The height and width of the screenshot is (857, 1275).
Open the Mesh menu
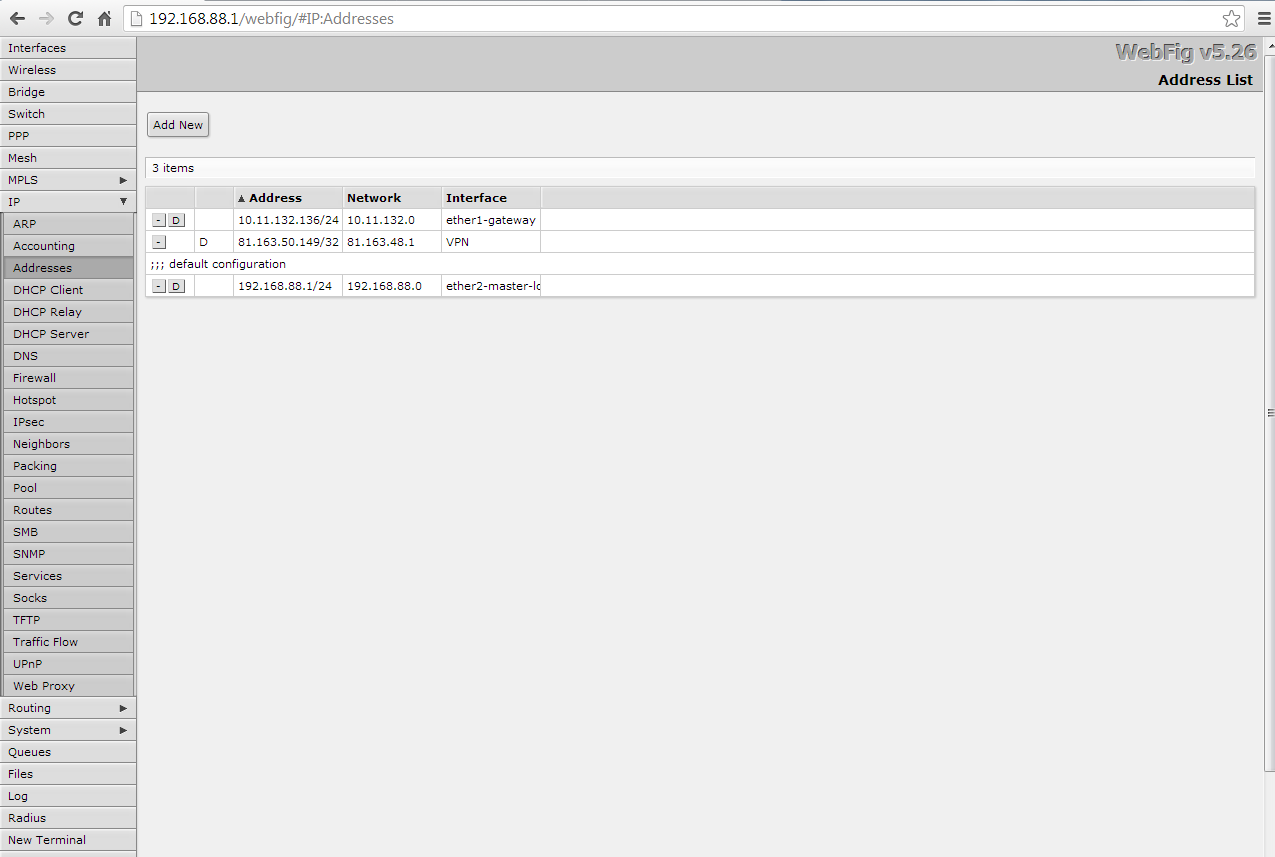coord(68,158)
